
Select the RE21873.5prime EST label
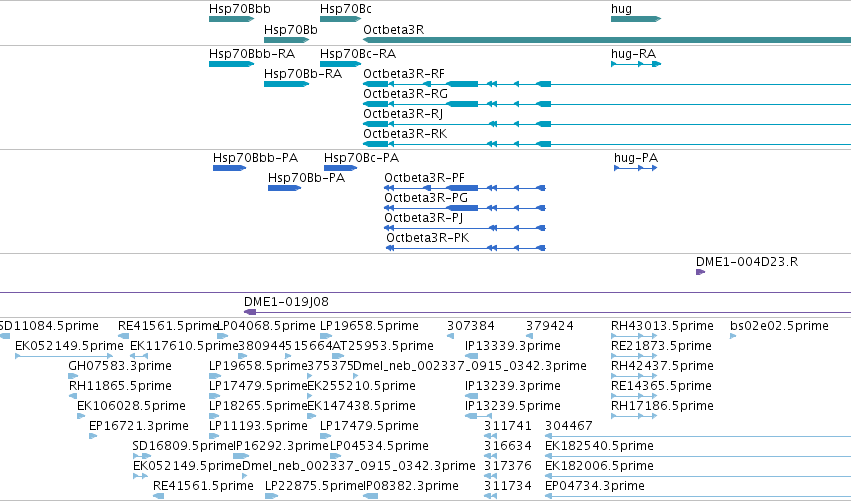(x=662, y=346)
